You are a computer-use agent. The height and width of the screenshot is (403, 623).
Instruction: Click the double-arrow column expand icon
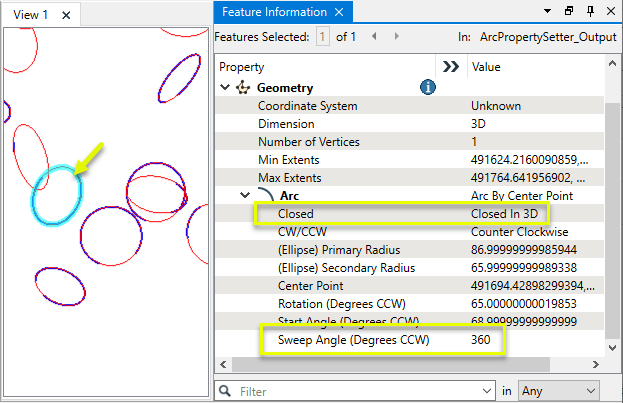tap(450, 67)
